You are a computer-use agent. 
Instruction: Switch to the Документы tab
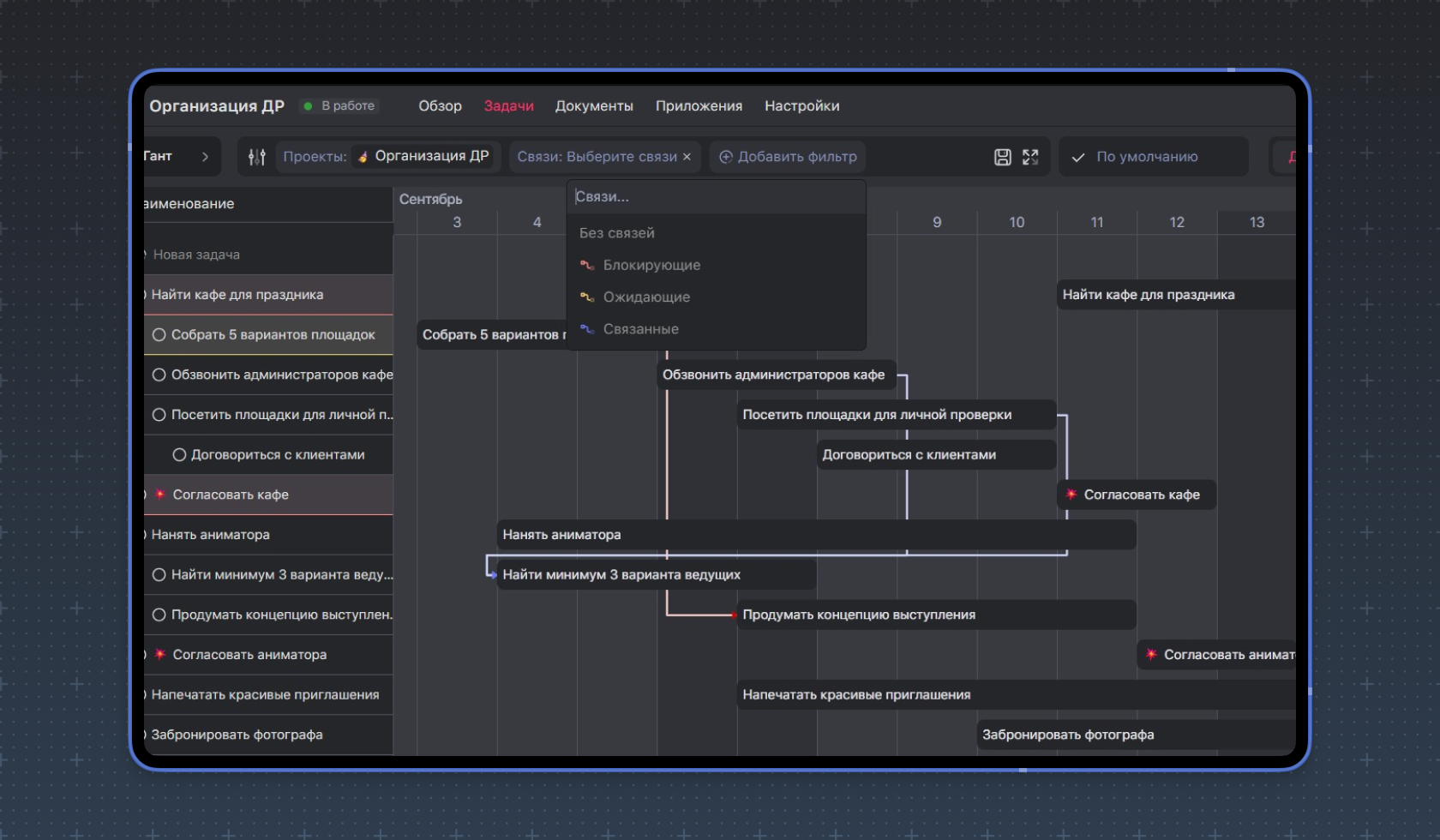coord(594,106)
